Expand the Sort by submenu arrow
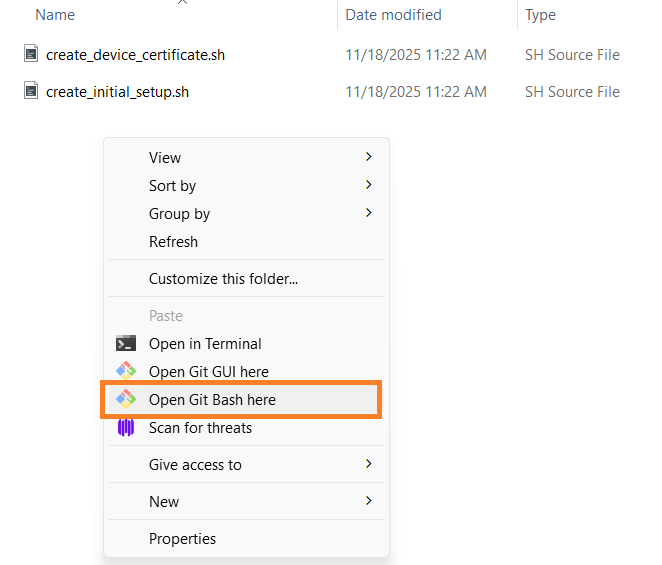Image resolution: width=662 pixels, height=565 pixels. click(x=368, y=185)
